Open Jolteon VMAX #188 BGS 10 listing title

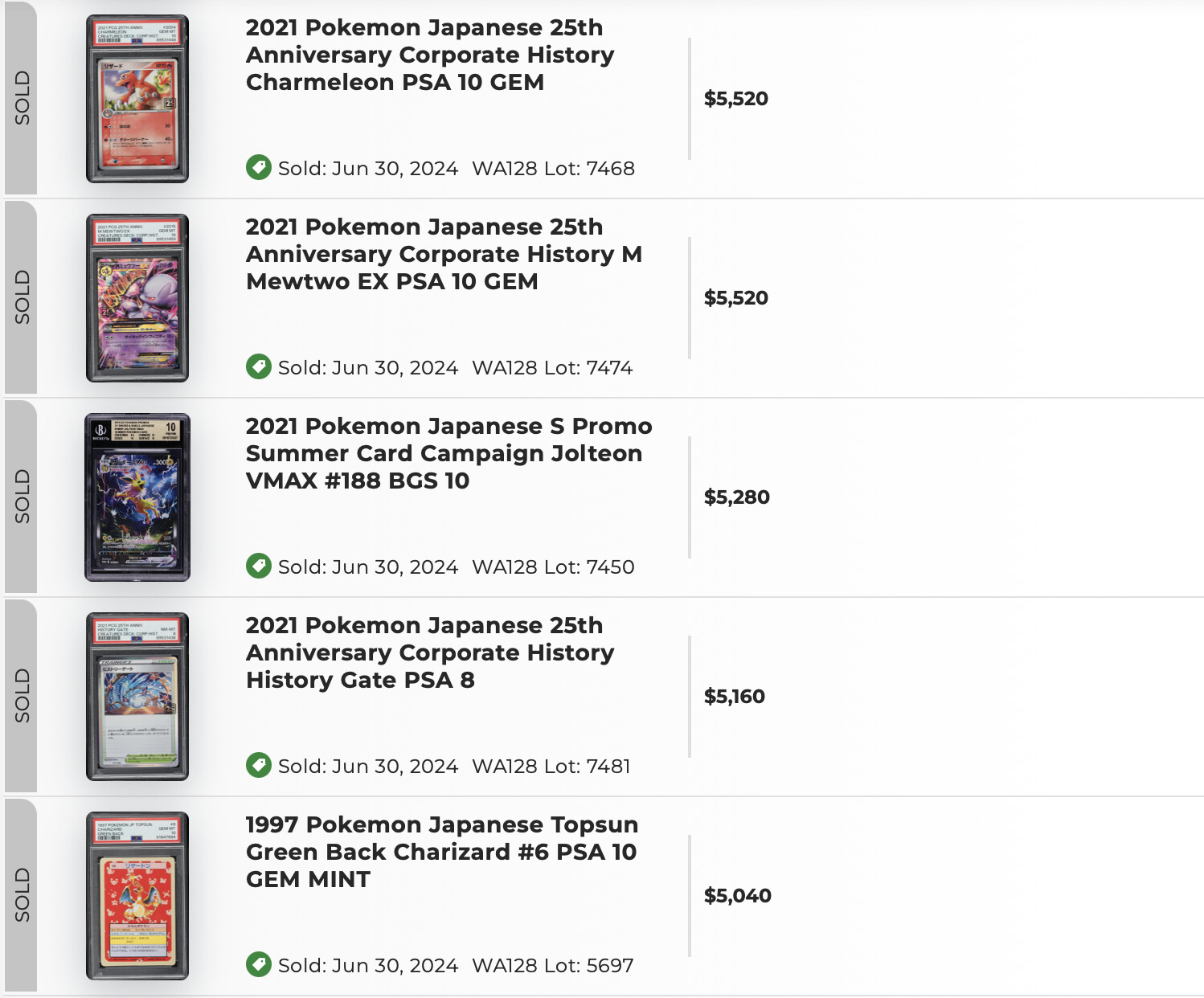(x=448, y=453)
